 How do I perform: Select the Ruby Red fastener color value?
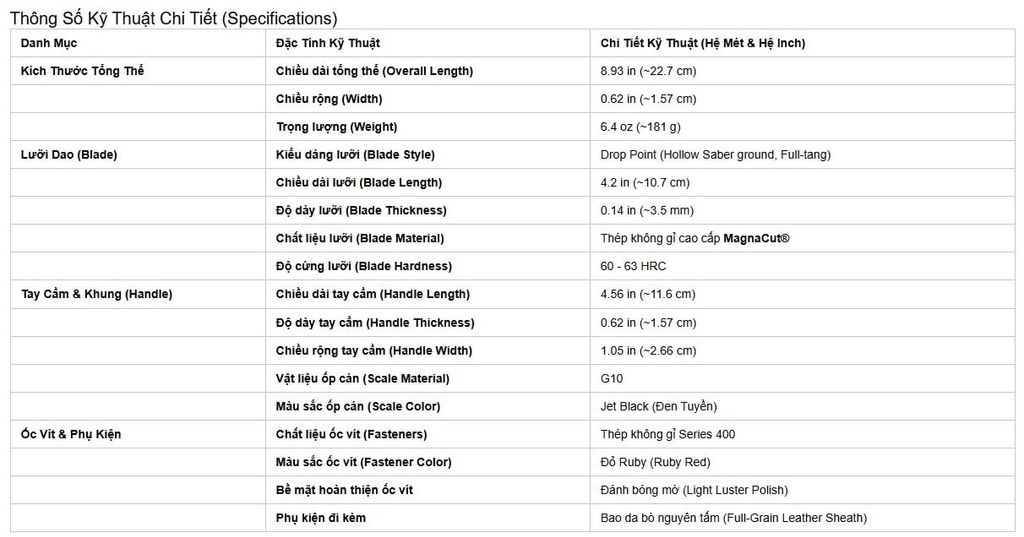pos(656,463)
